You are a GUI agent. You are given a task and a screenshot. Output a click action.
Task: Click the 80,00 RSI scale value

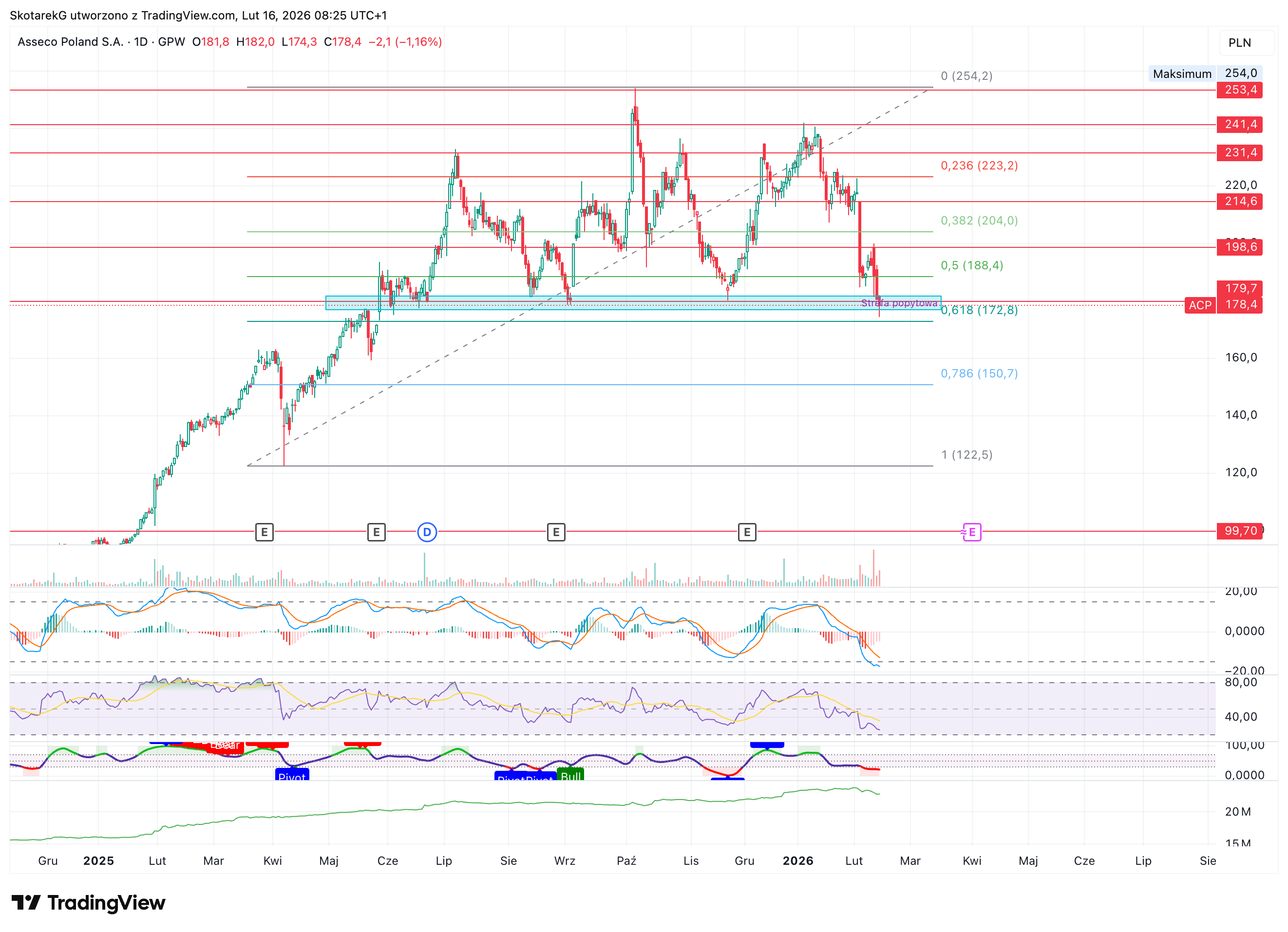(1241, 682)
